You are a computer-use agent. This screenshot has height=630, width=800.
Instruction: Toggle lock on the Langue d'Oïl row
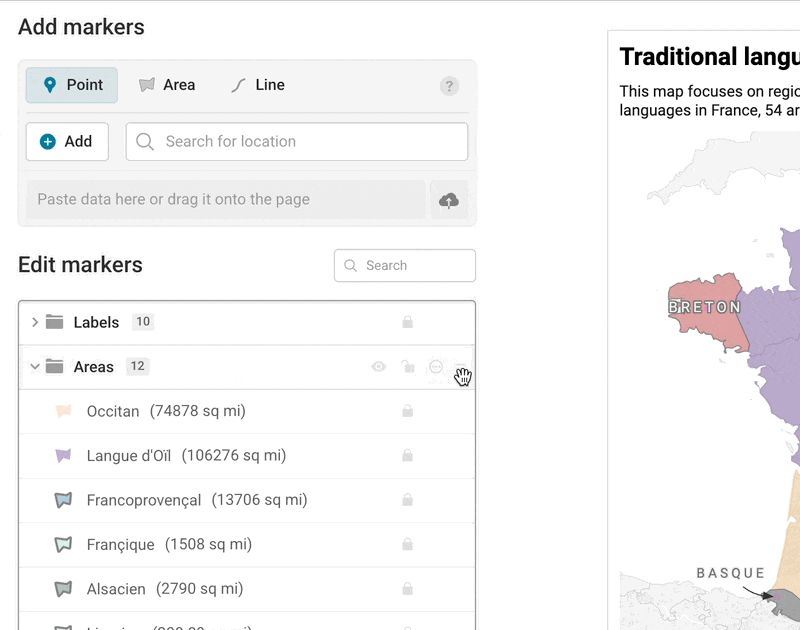click(x=407, y=455)
